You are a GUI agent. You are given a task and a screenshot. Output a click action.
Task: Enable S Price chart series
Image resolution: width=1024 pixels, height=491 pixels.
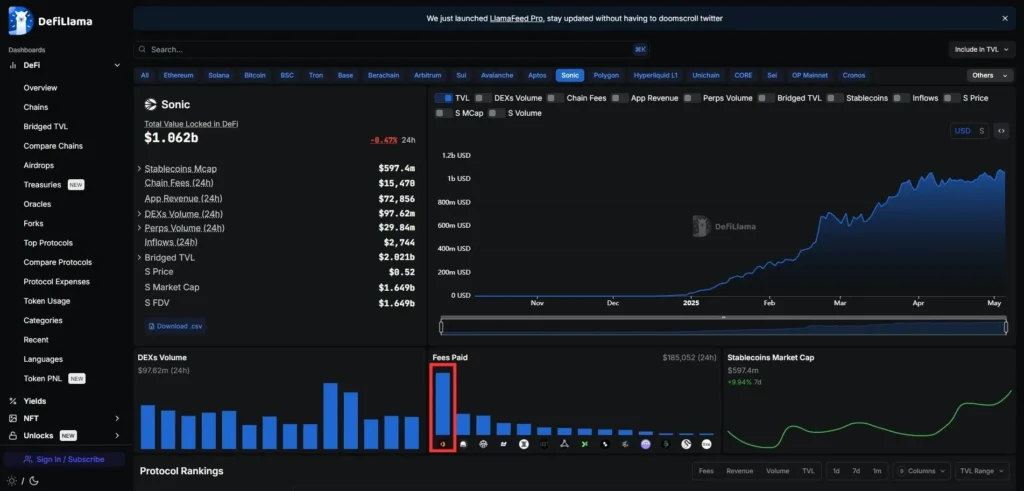952,98
